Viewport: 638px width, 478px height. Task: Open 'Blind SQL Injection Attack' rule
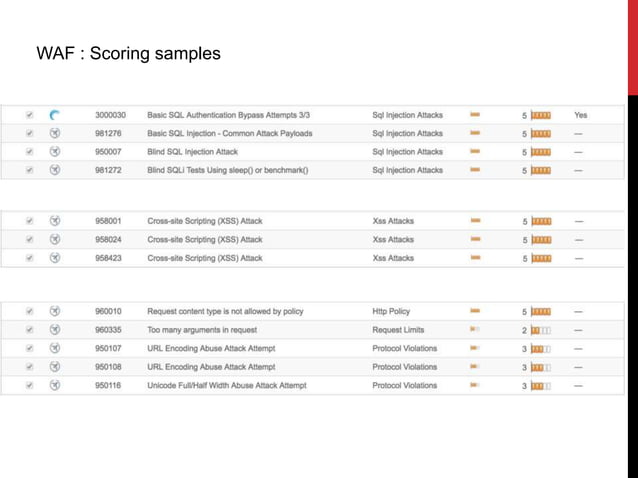tap(192, 152)
